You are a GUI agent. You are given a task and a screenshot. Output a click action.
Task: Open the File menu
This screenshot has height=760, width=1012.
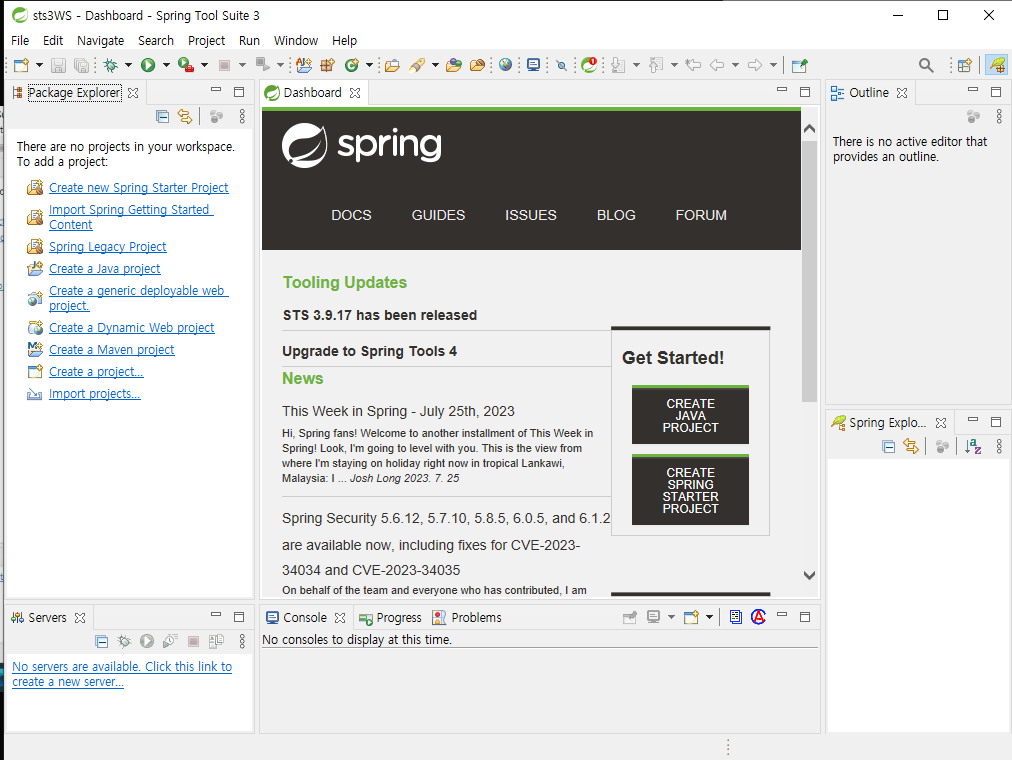[x=20, y=41]
